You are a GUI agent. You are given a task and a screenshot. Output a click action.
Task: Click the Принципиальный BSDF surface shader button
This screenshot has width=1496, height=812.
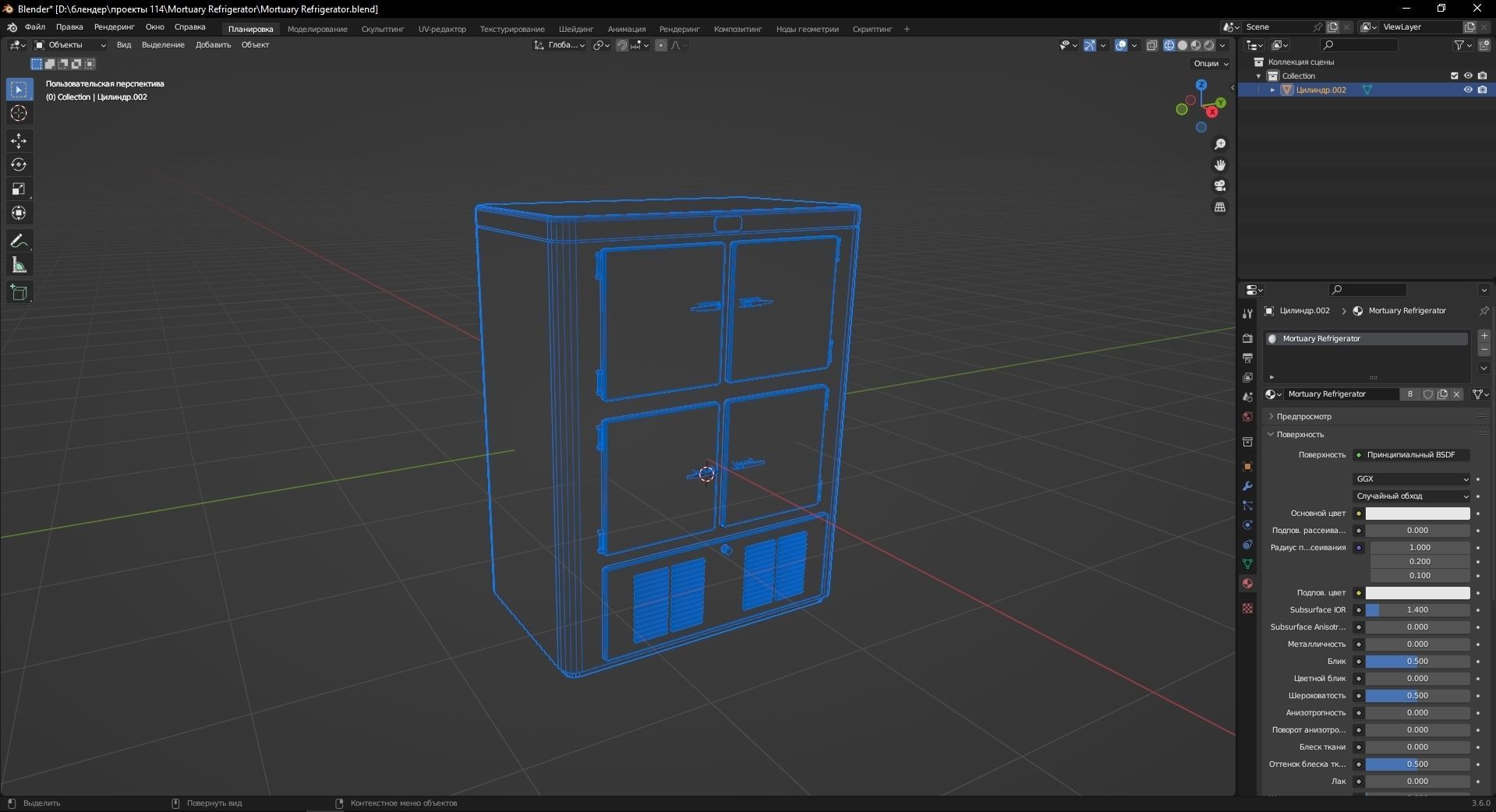(1412, 455)
